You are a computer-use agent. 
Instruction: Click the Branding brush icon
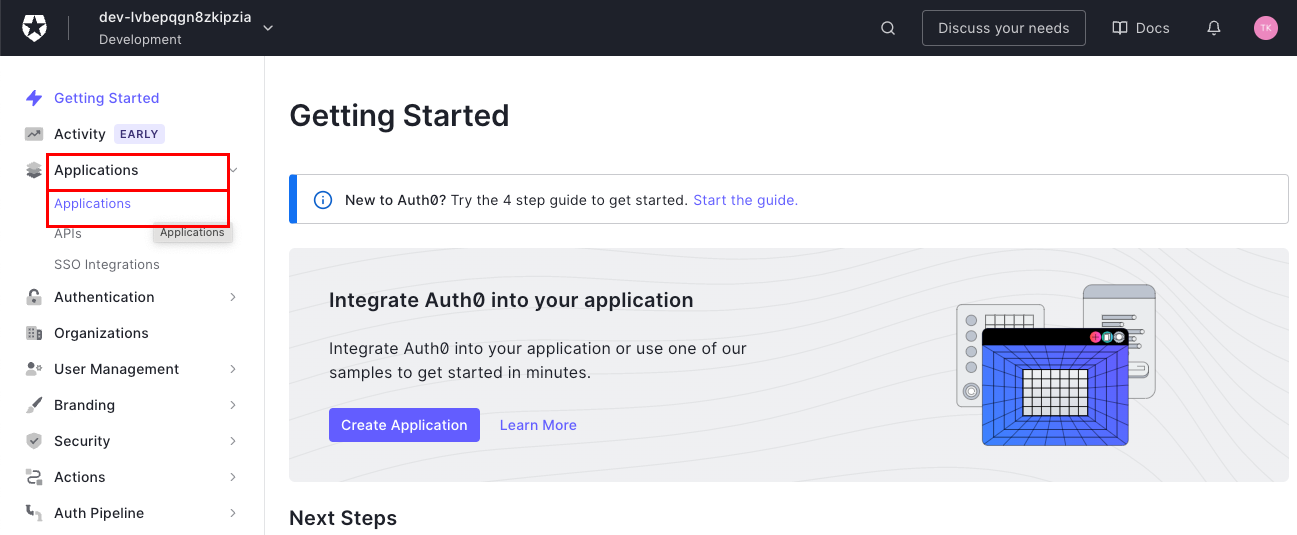click(34, 405)
